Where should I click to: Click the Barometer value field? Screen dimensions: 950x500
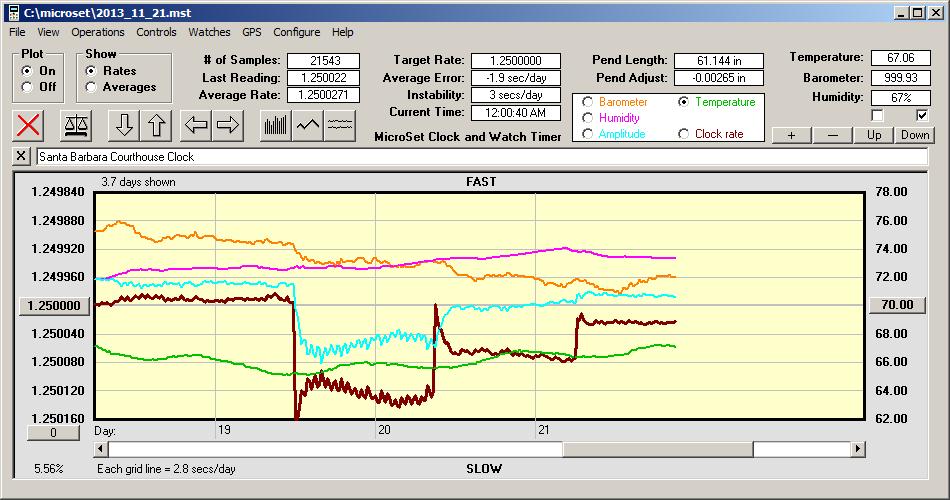coord(900,78)
